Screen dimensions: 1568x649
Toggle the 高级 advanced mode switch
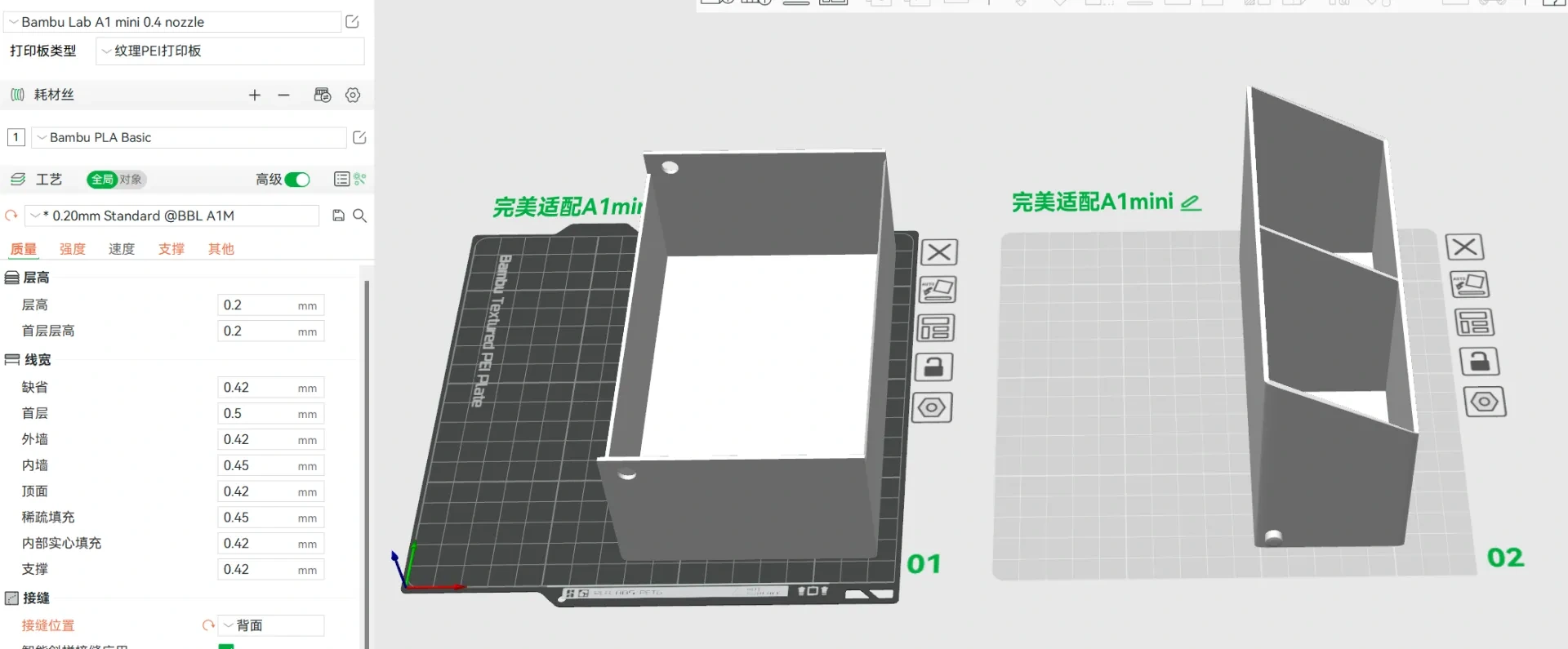[297, 180]
